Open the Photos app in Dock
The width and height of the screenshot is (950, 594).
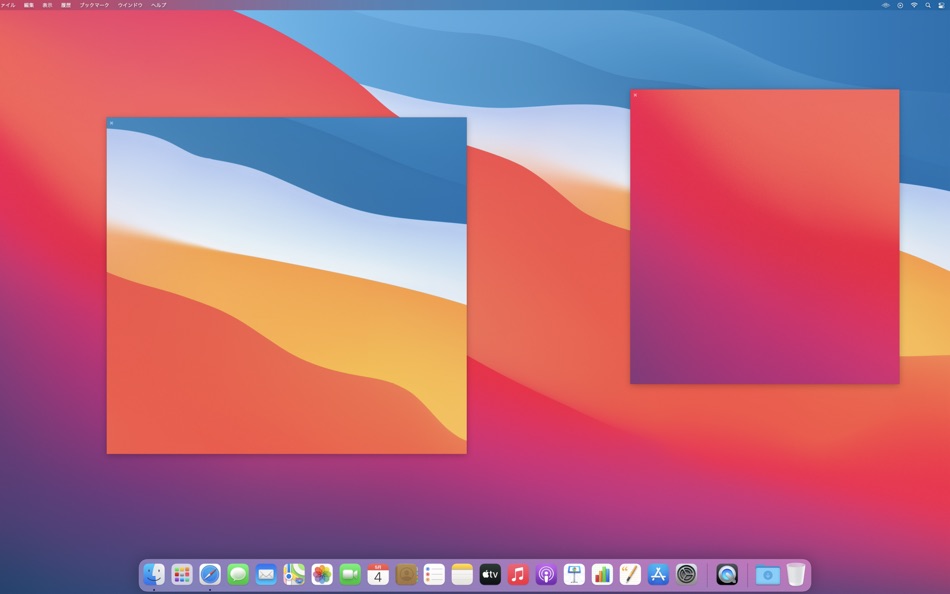click(x=322, y=574)
